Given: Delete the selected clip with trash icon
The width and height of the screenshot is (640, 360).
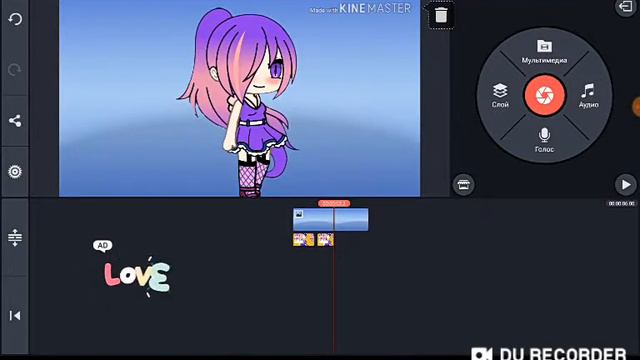Looking at the screenshot, I should tap(441, 16).
